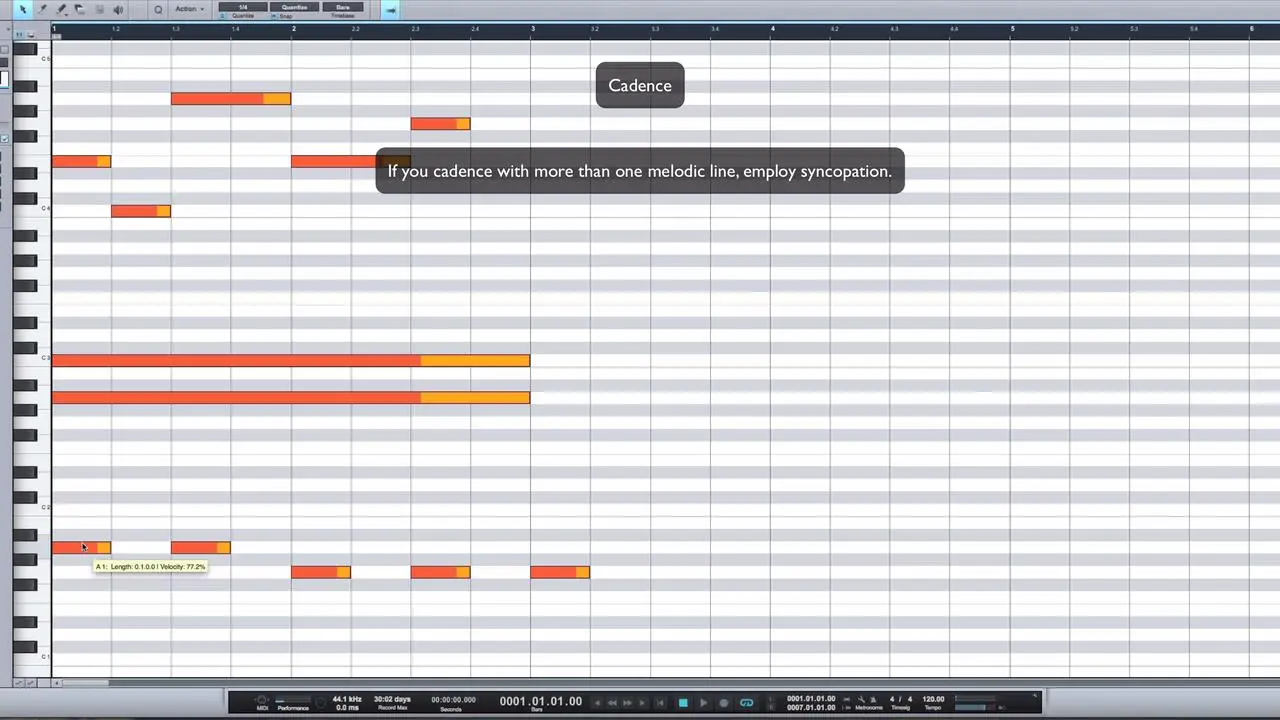Select the Paint (pencil) tool
This screenshot has height=720, width=1280.
(x=61, y=9)
